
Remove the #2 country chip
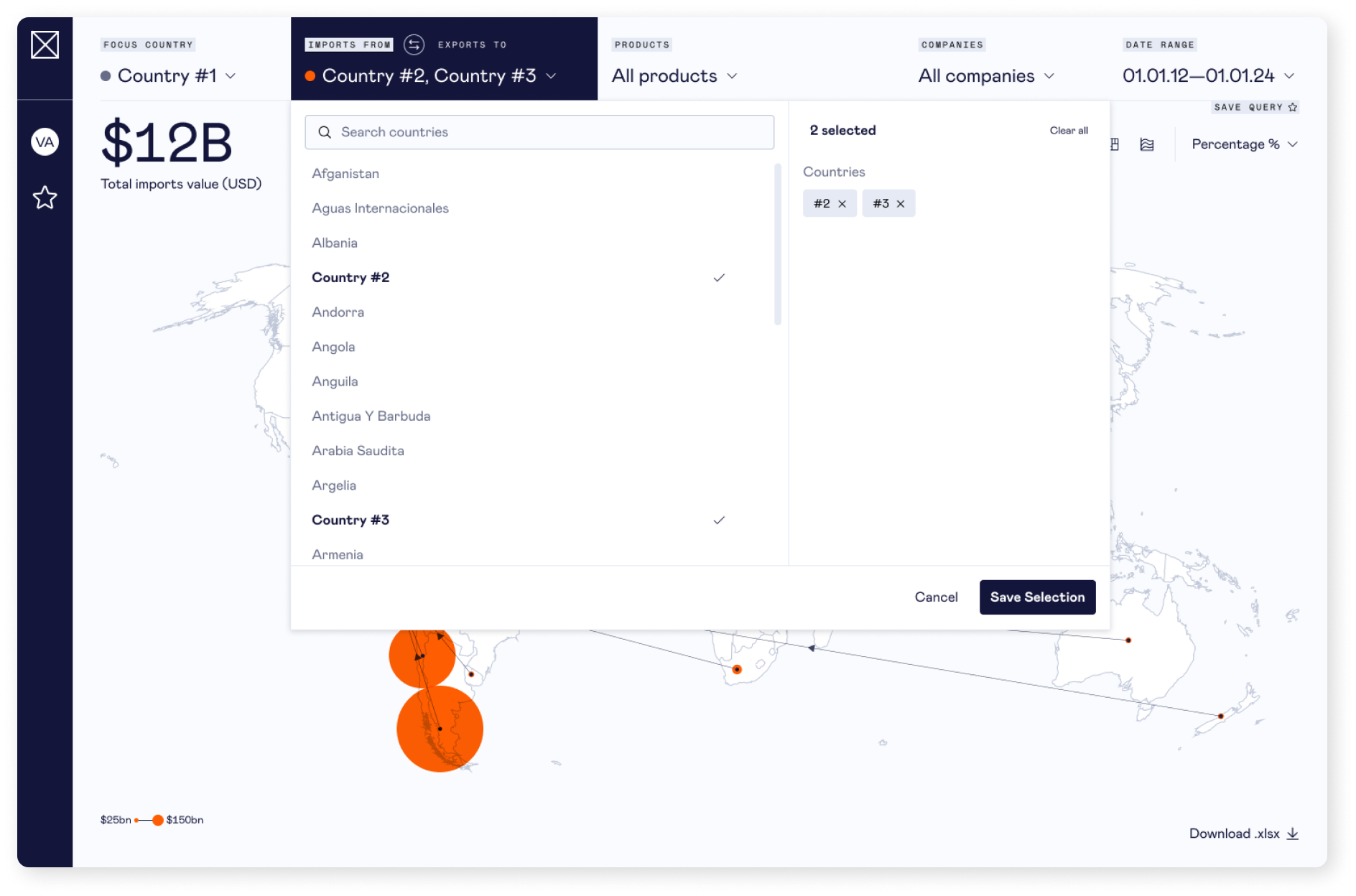pos(842,204)
